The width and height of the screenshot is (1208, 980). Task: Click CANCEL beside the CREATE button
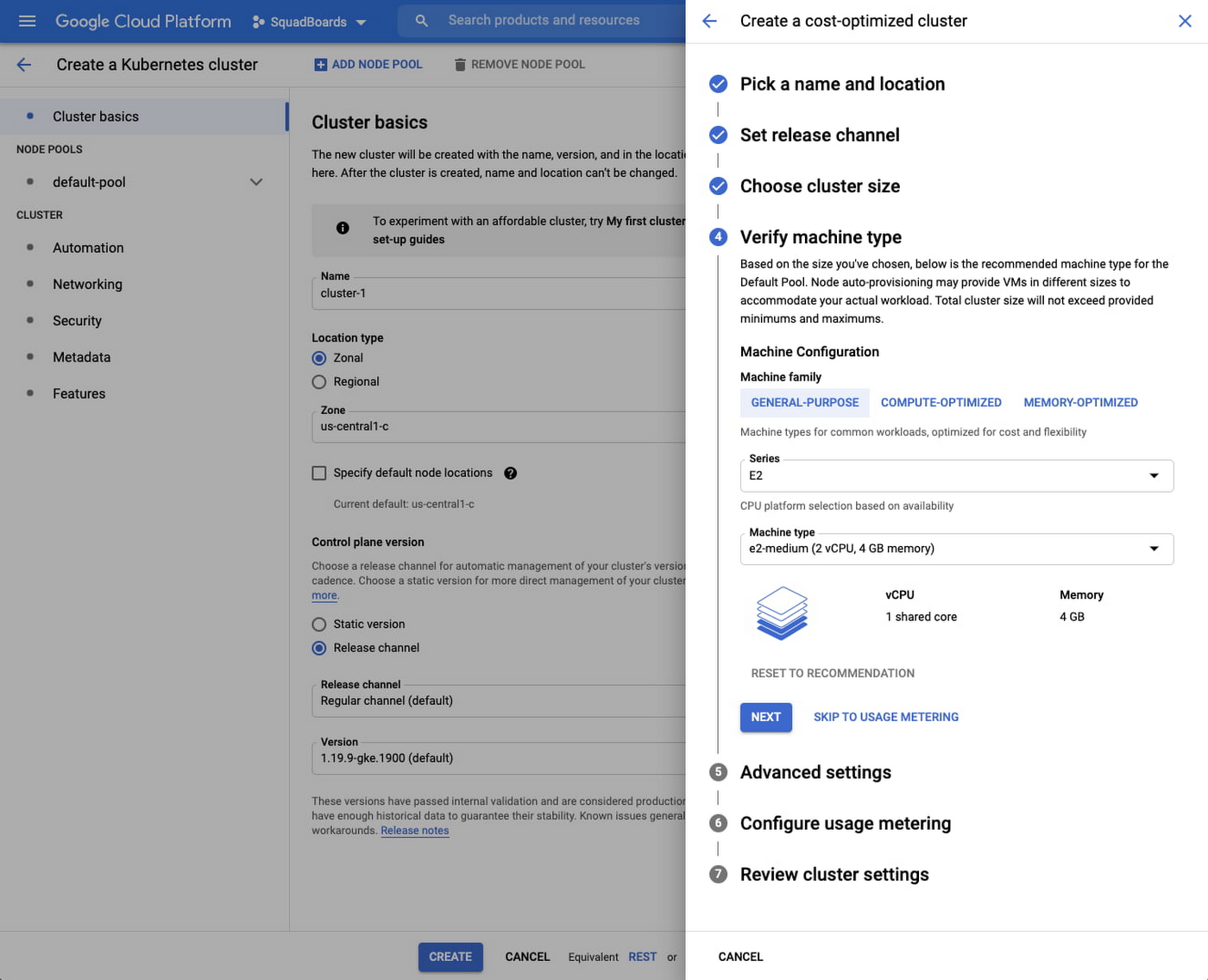527,957
